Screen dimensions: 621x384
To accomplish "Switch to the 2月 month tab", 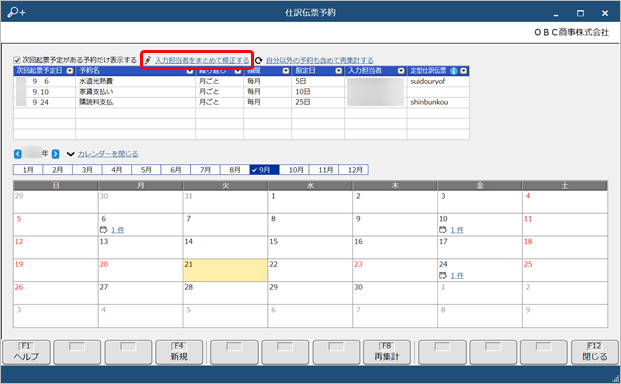I will [x=57, y=170].
